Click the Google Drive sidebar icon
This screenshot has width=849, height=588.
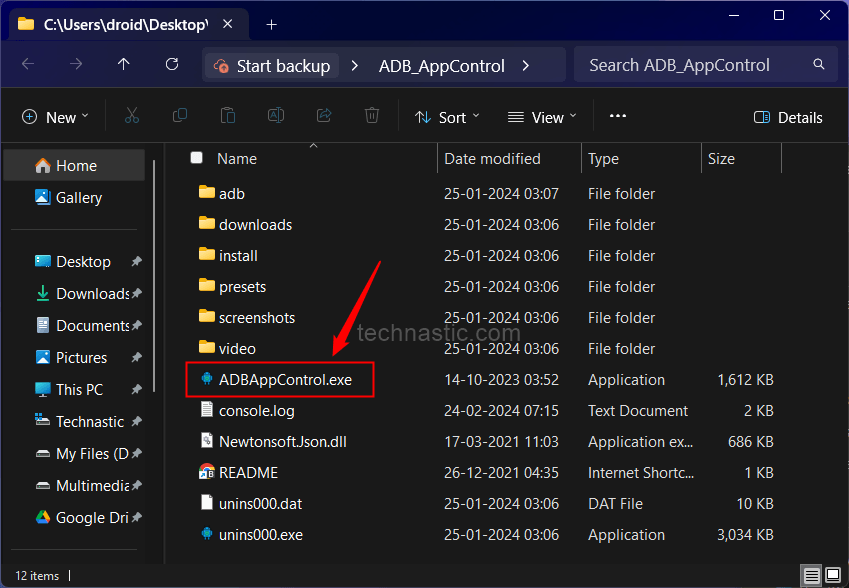(43, 517)
